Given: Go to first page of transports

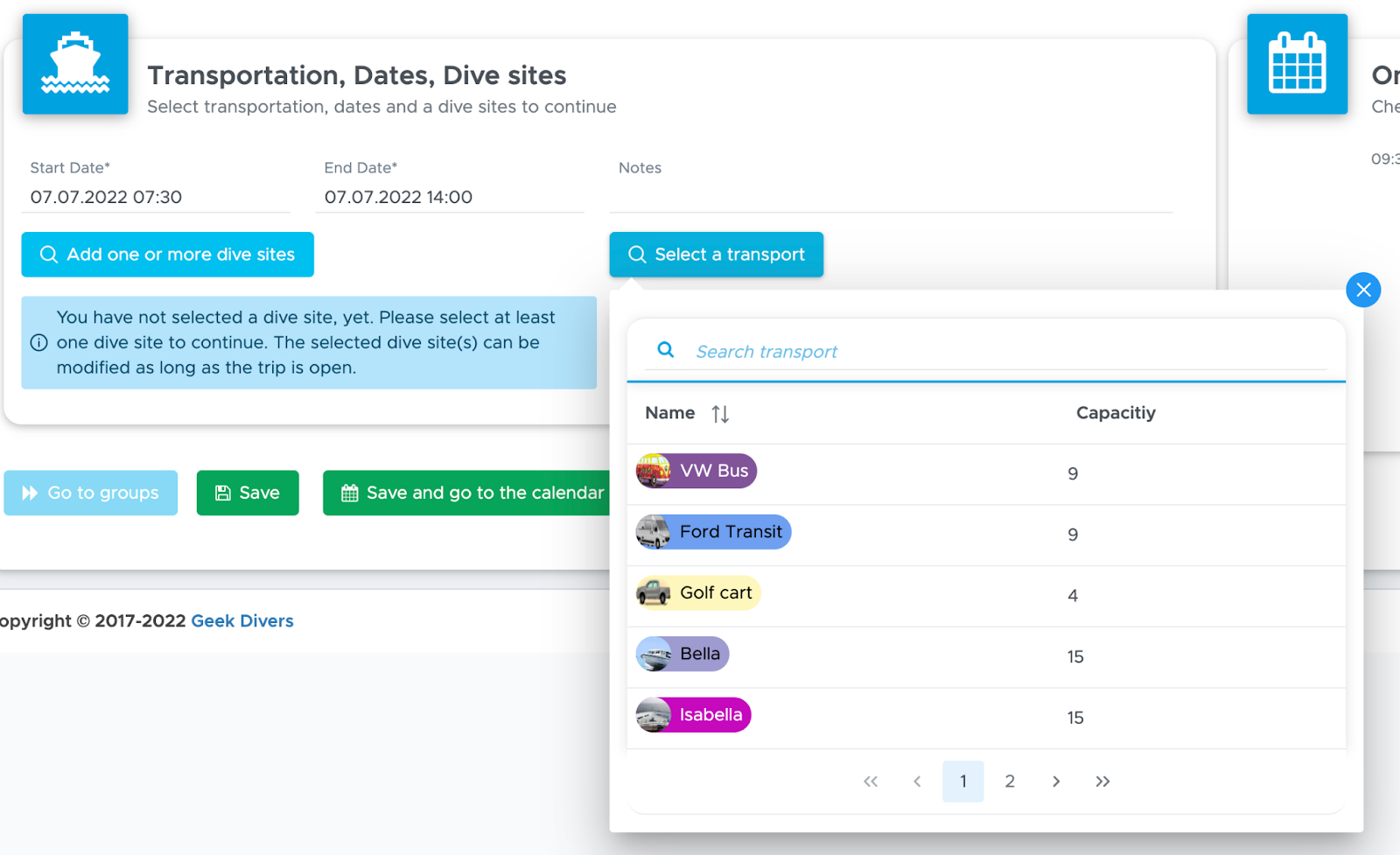Looking at the screenshot, I should click(871, 781).
